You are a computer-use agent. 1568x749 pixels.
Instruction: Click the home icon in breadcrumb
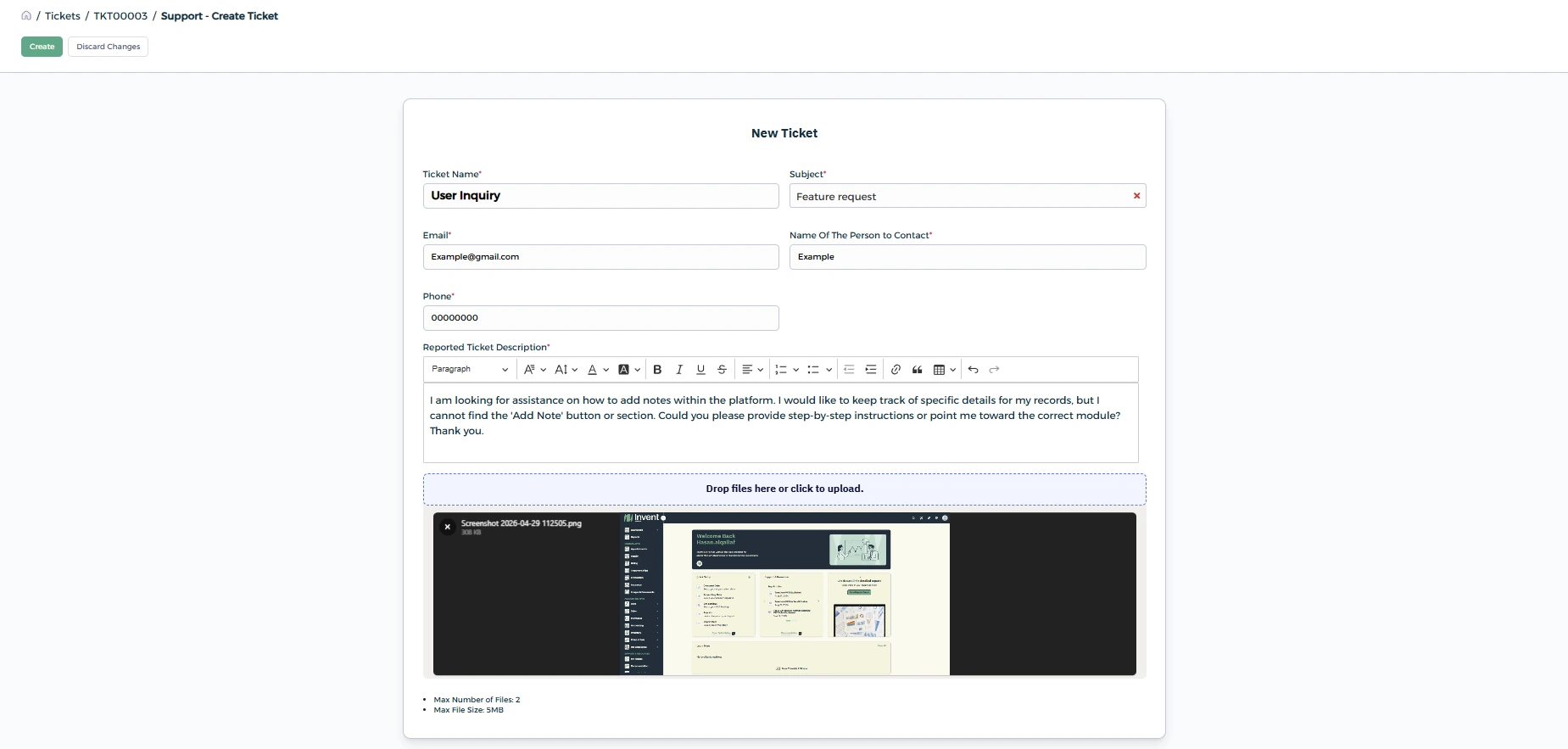[x=26, y=15]
